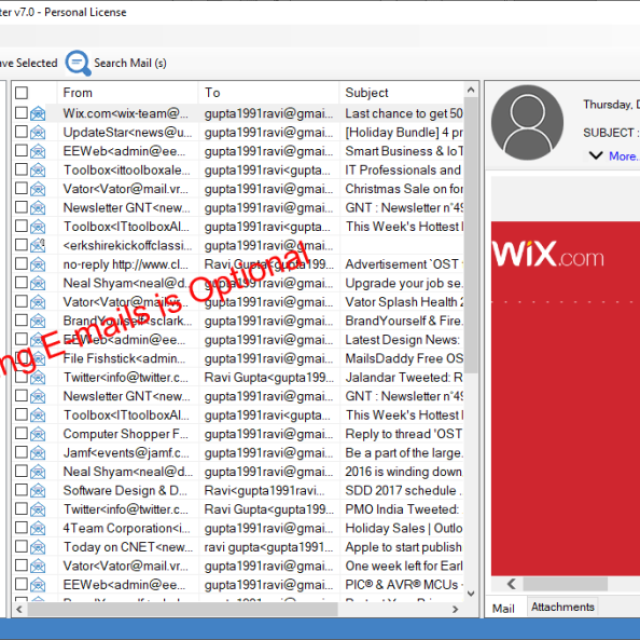The image size is (640, 640).
Task: Click envelope icon of Neal Shyam Upgrade email
Action: tap(38, 283)
